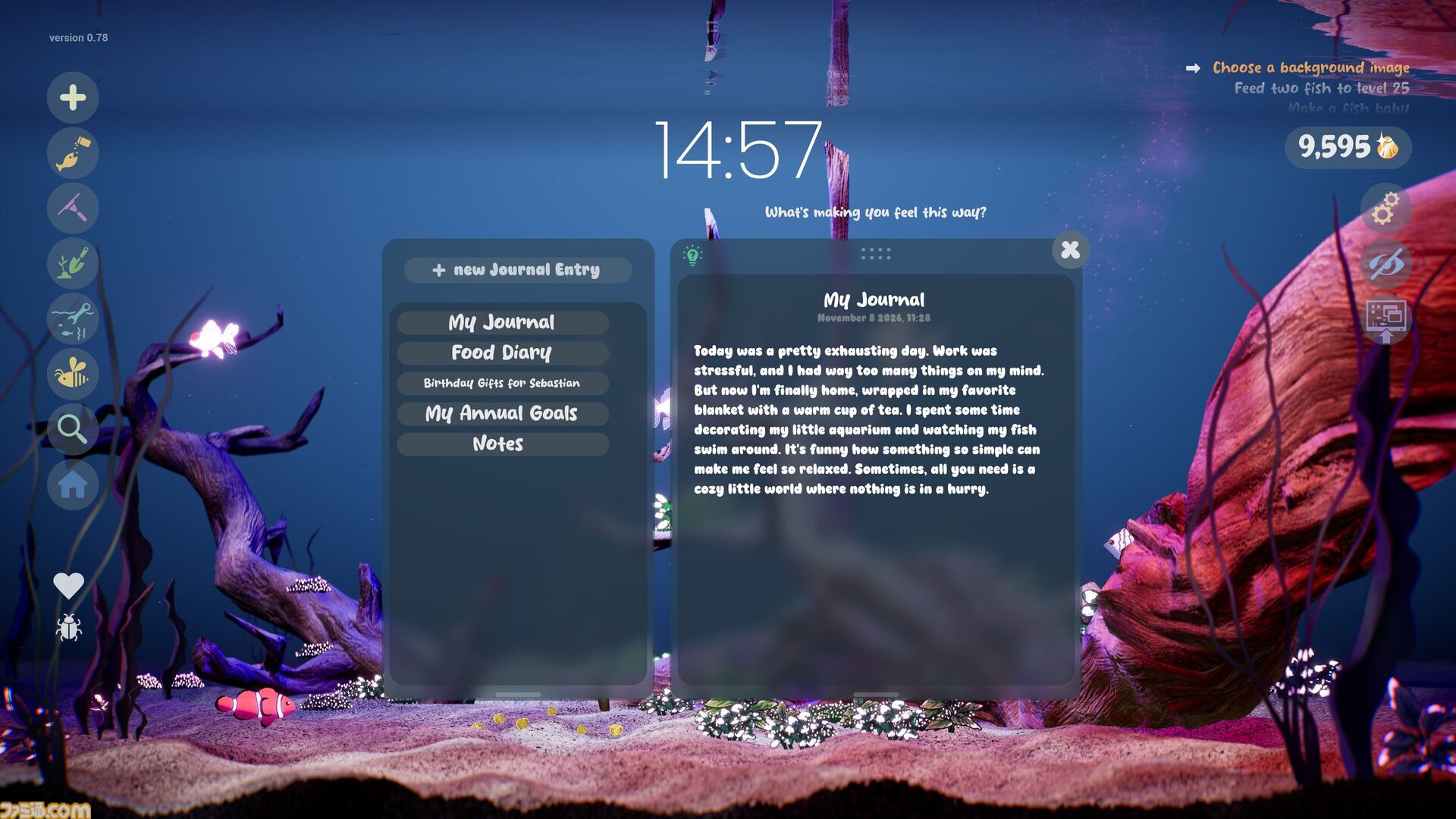Click the journal panel drag-handle dots

tap(876, 253)
